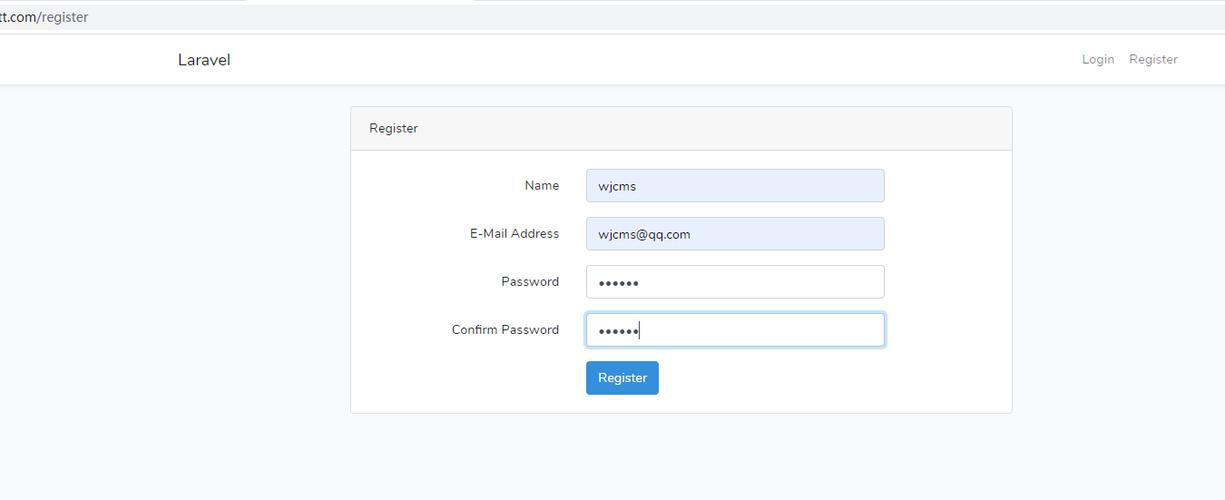The height and width of the screenshot is (500, 1225).
Task: Click the Laravel brand link
Action: click(x=204, y=60)
